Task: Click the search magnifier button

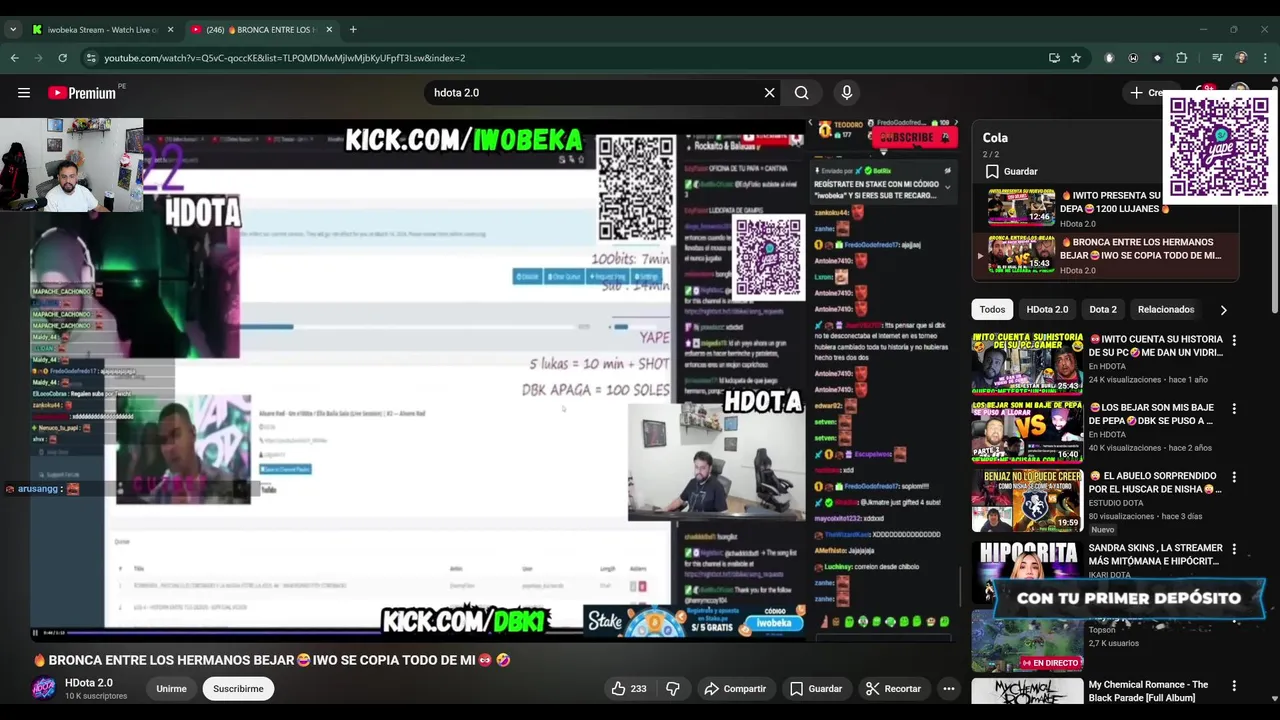Action: click(801, 93)
